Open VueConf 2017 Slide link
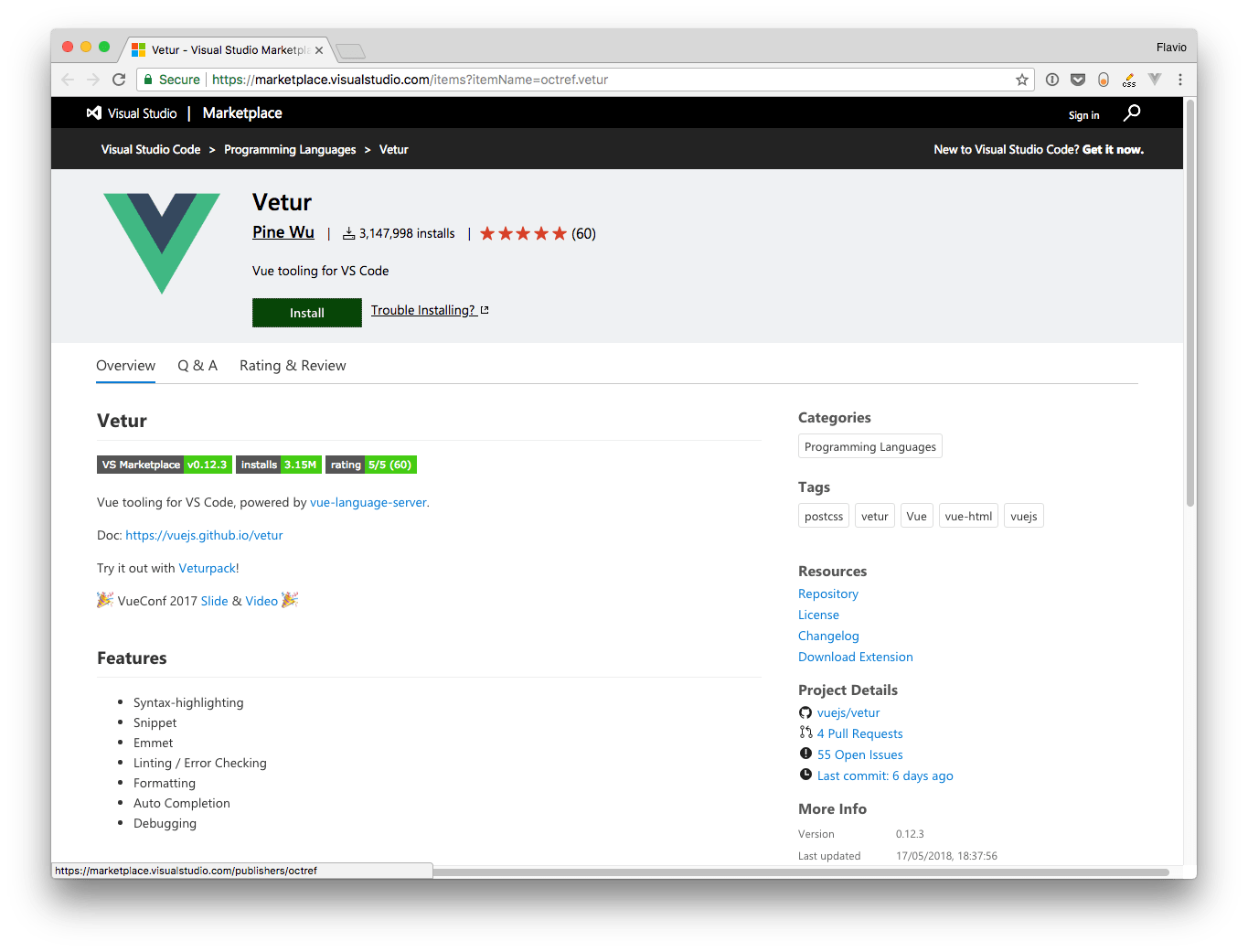This screenshot has width=1248, height=952. tap(214, 601)
